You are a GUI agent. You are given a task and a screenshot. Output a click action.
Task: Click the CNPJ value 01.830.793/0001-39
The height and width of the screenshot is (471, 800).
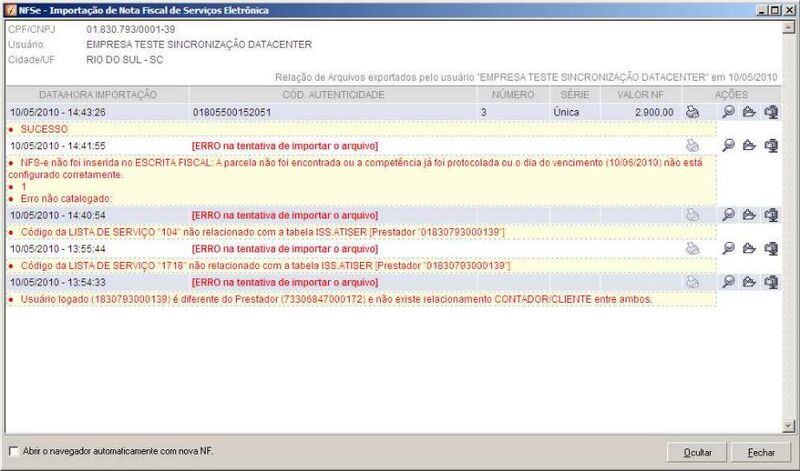[131, 30]
